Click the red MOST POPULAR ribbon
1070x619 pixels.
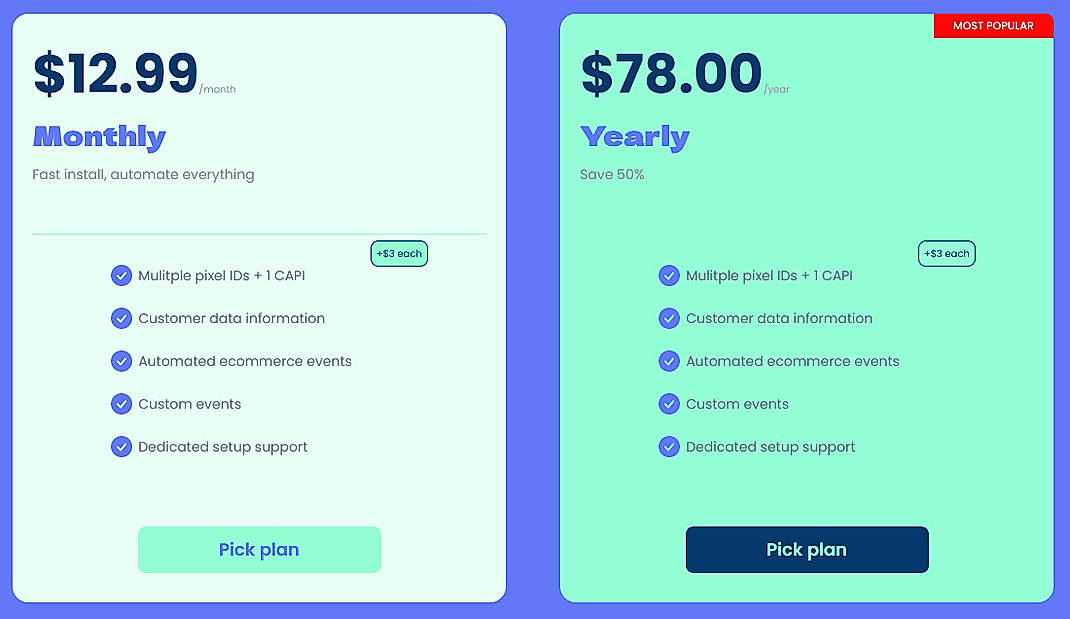pyautogui.click(x=993, y=25)
